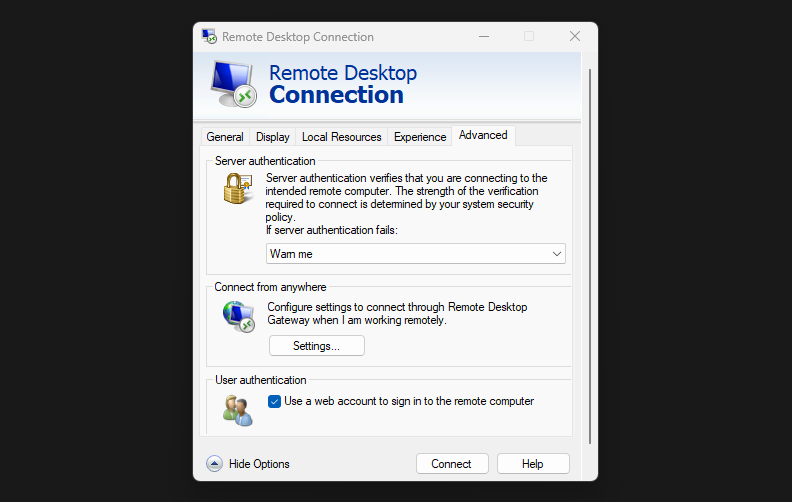Click the dialog's vertical scrollbar
Viewport: 792px width, 502px height.
589,257
